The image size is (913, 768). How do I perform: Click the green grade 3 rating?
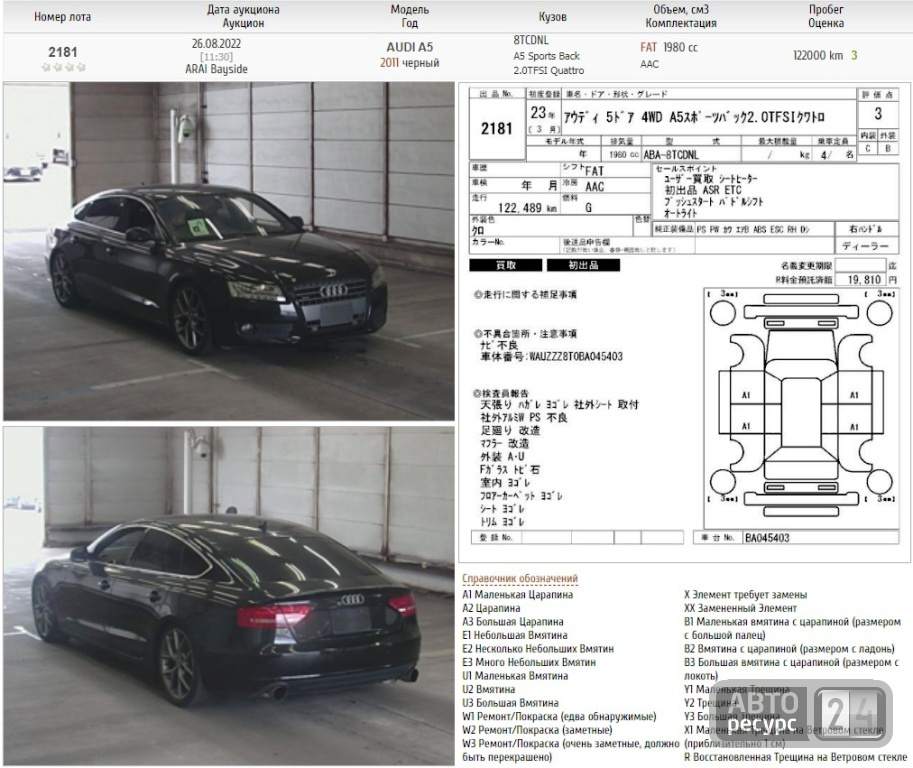tap(854, 55)
